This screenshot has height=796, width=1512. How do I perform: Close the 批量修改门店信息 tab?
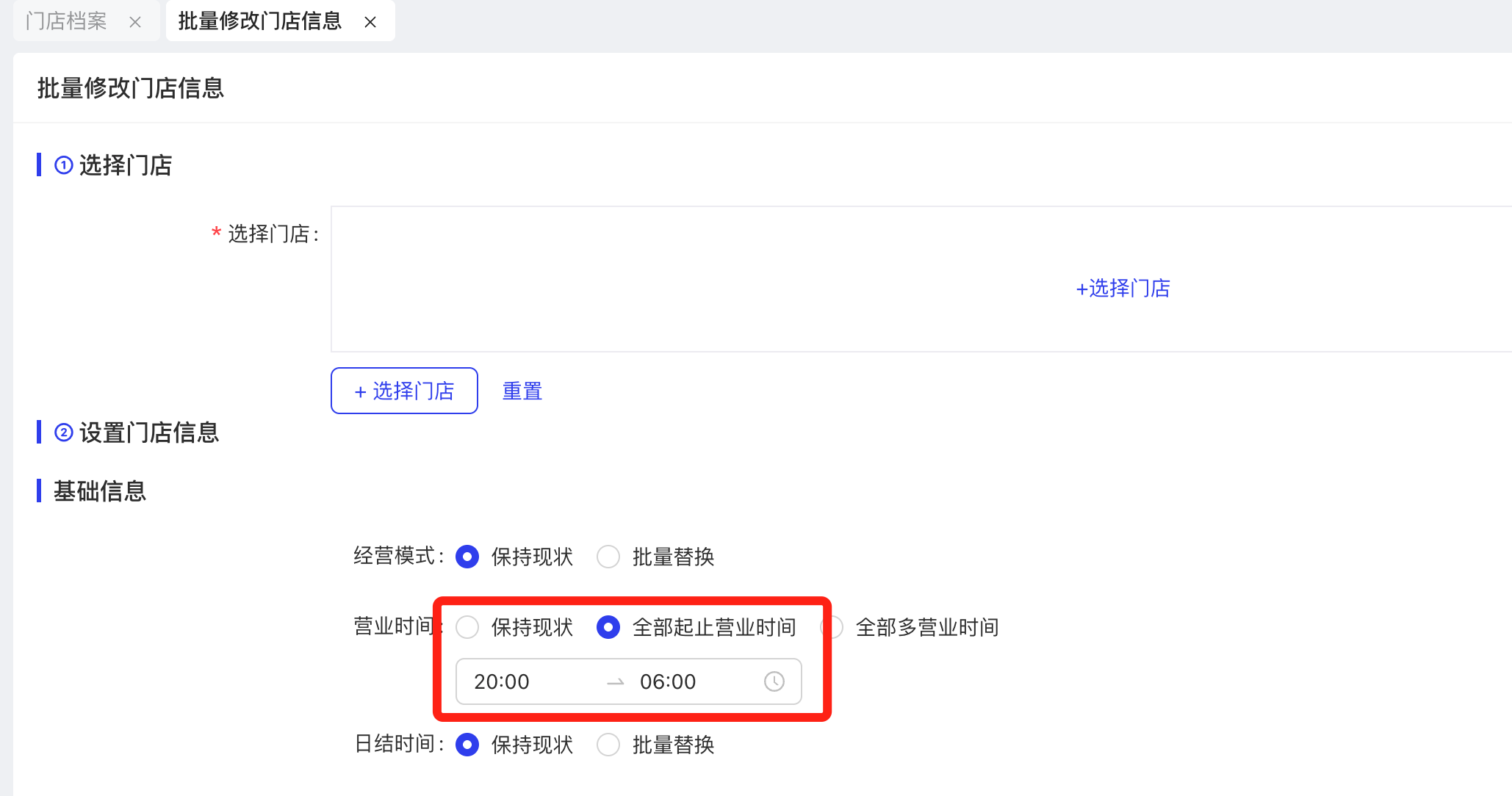click(370, 22)
